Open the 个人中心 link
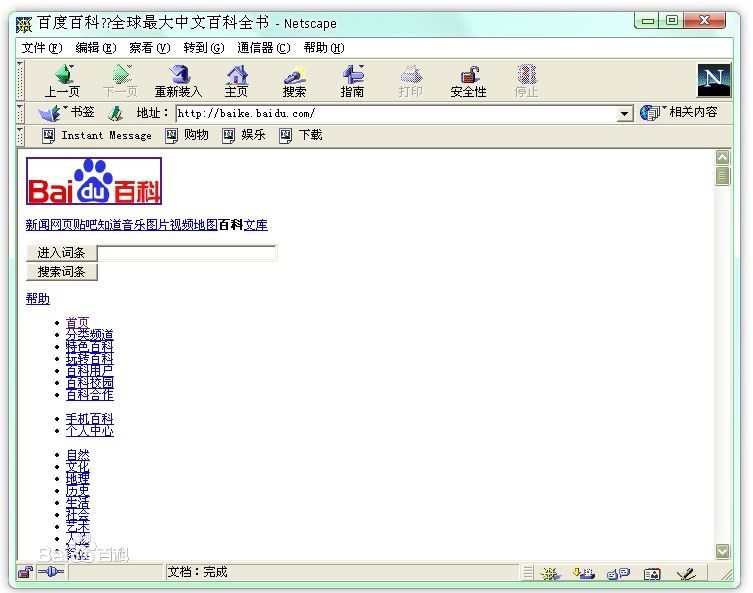Viewport: 753px width, 593px height. pos(90,431)
